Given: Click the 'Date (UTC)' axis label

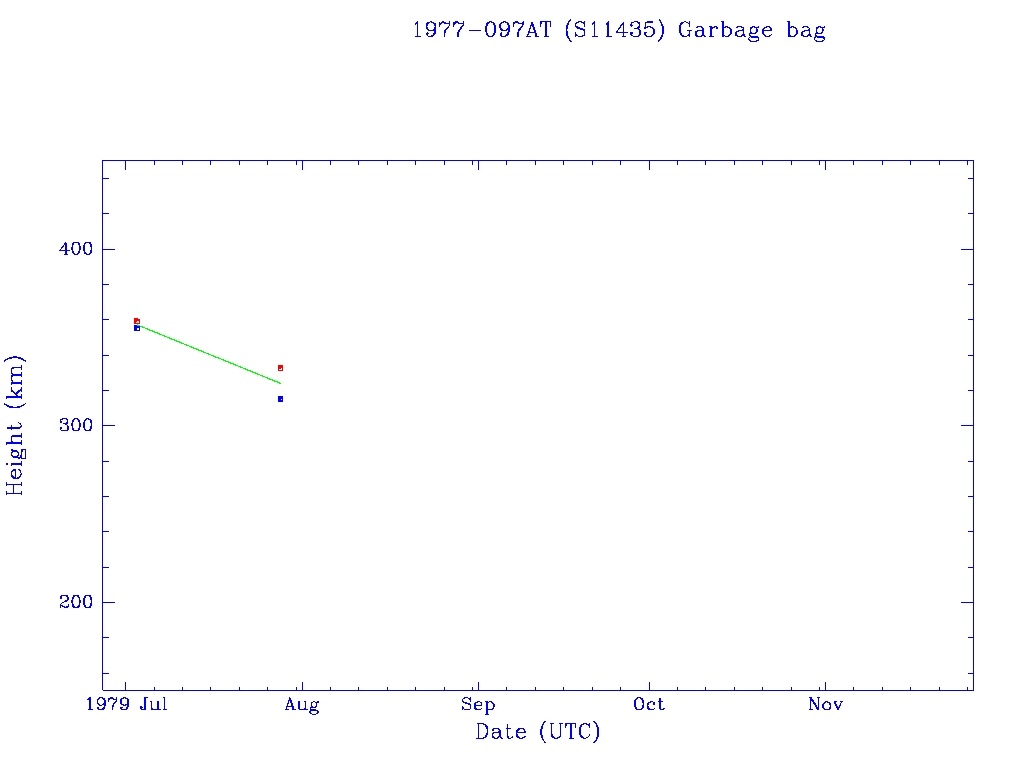Looking at the screenshot, I should 538,732.
